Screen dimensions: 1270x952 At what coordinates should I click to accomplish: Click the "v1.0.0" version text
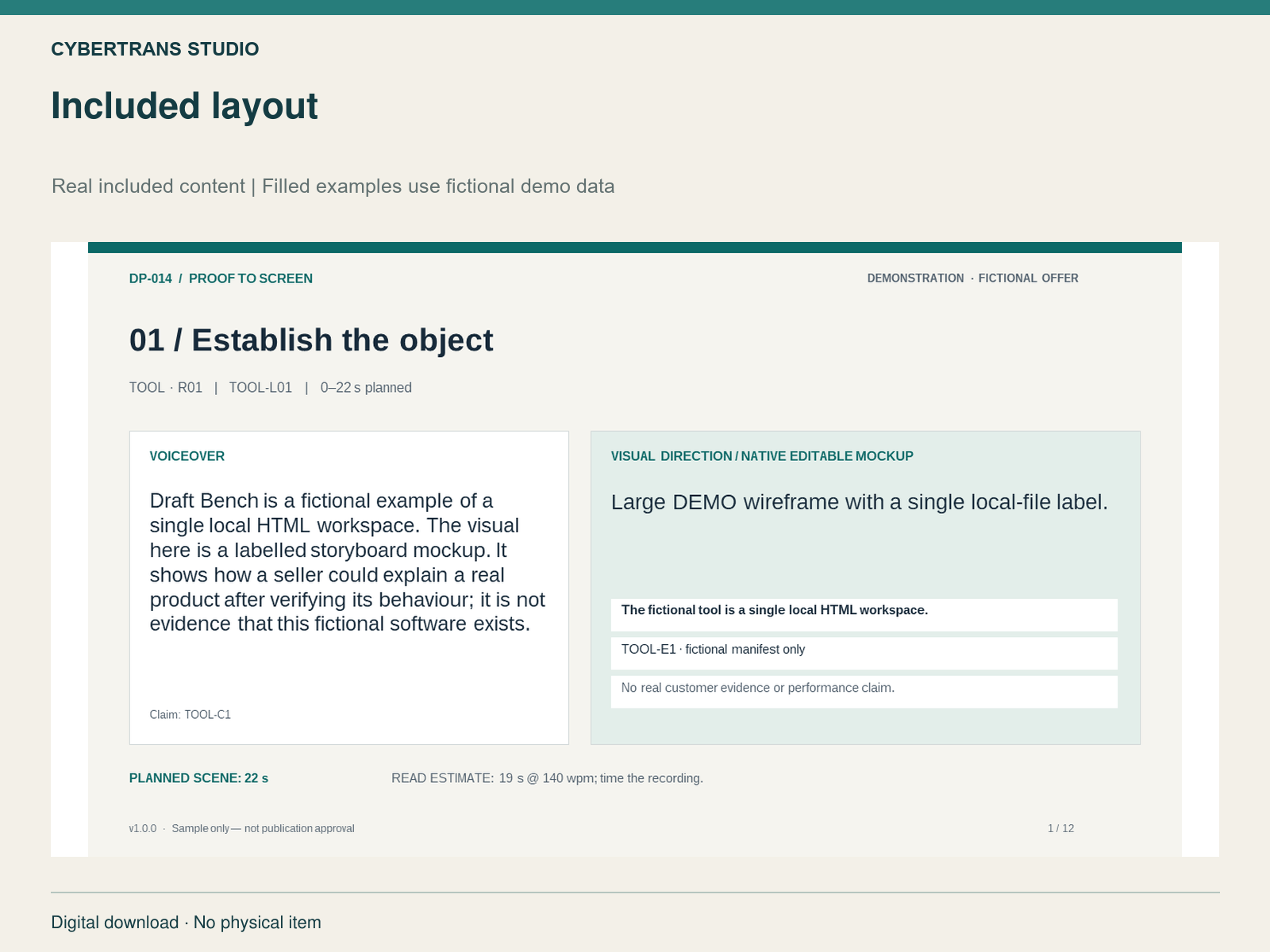coord(143,828)
